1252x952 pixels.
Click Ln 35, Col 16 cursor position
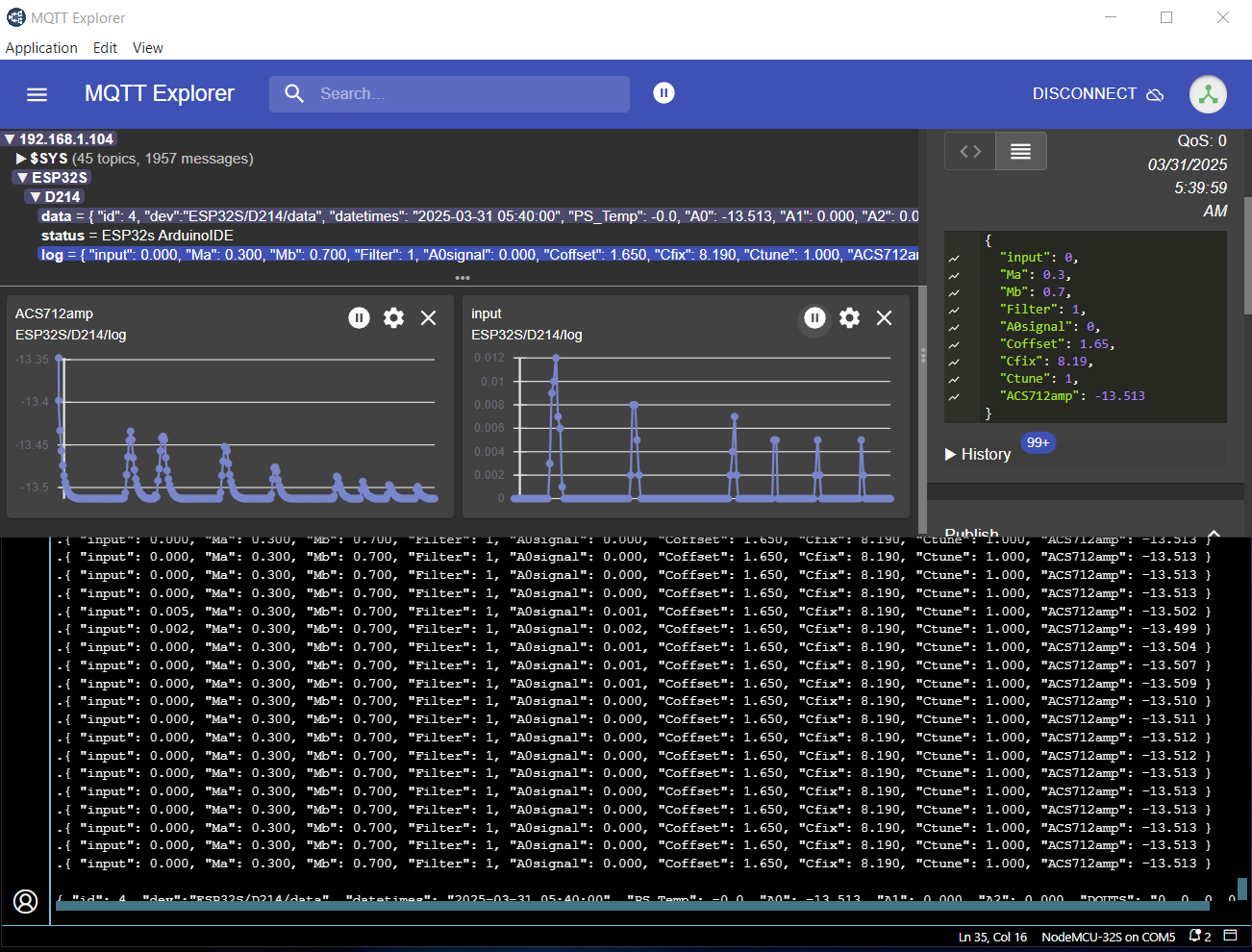pyautogui.click(x=992, y=937)
